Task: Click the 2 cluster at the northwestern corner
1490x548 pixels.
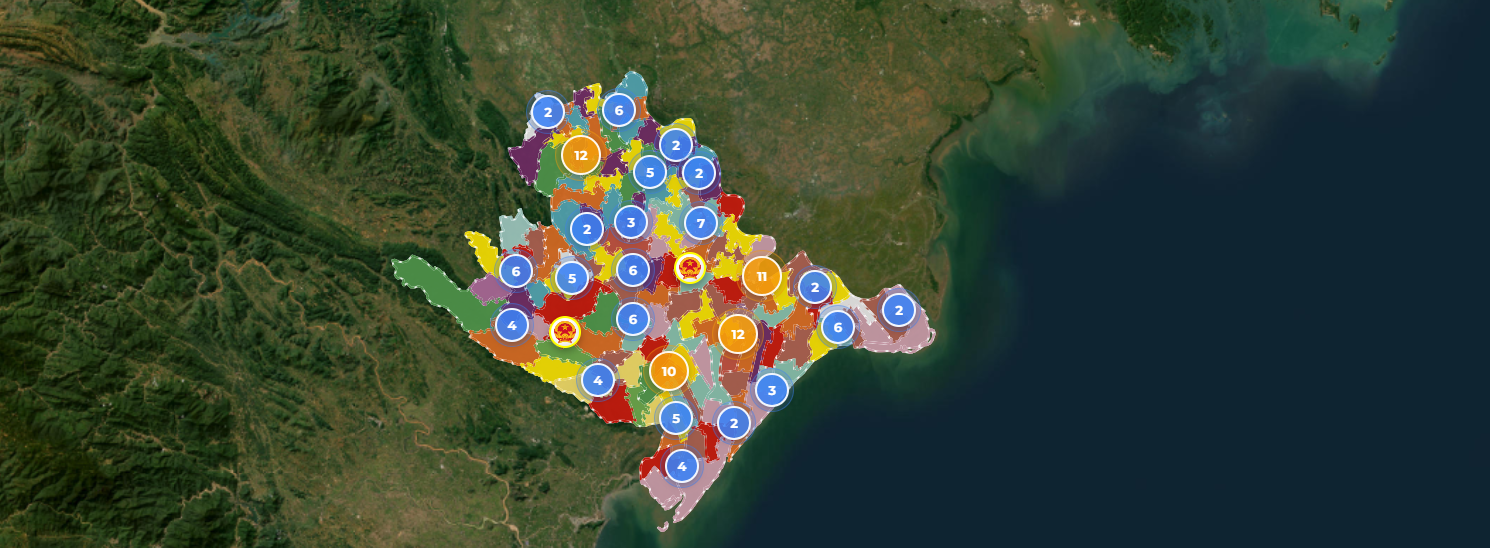Action: pyautogui.click(x=548, y=112)
